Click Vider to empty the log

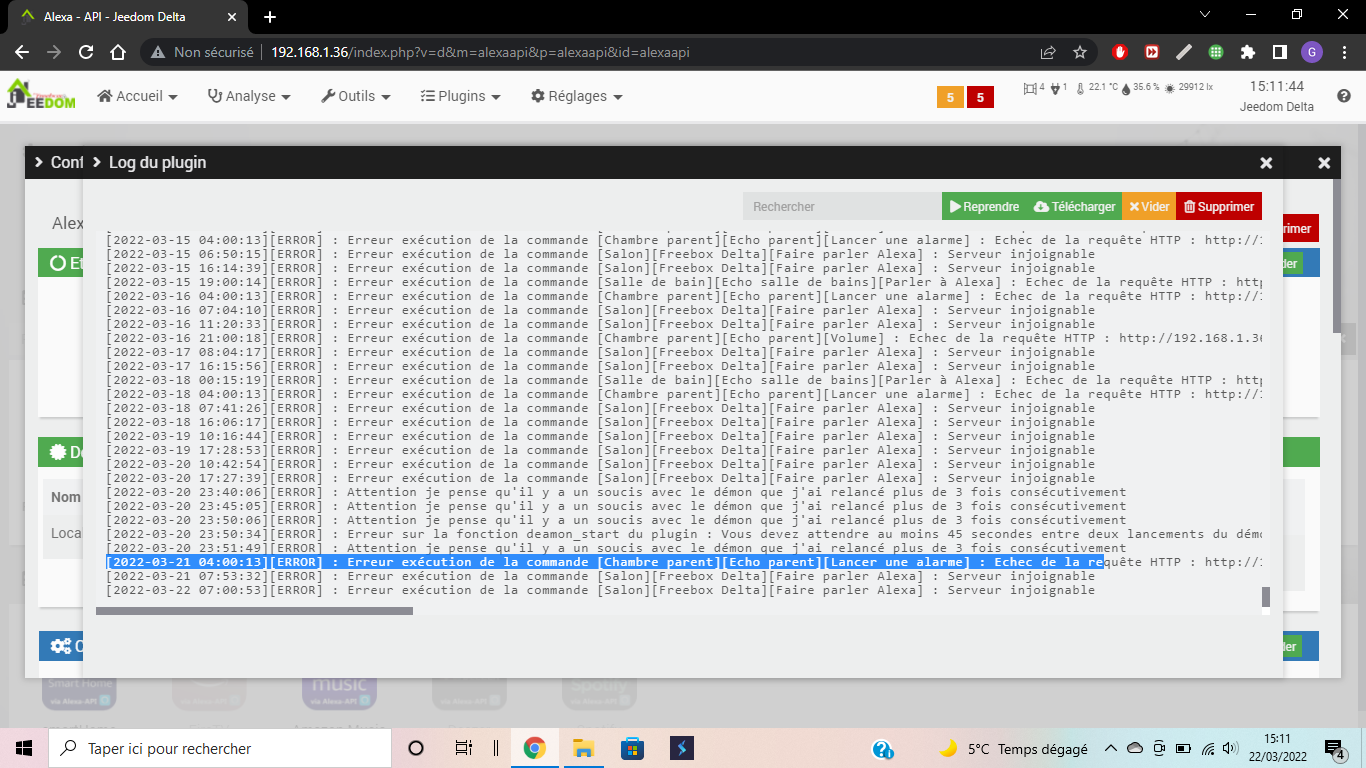point(1149,206)
